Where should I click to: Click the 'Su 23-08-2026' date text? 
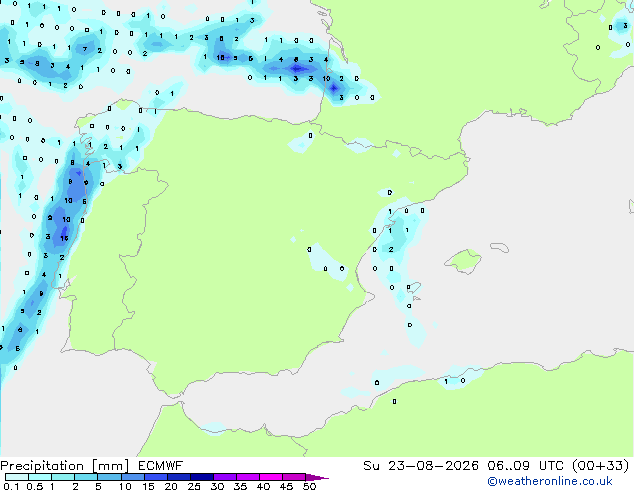(421, 466)
